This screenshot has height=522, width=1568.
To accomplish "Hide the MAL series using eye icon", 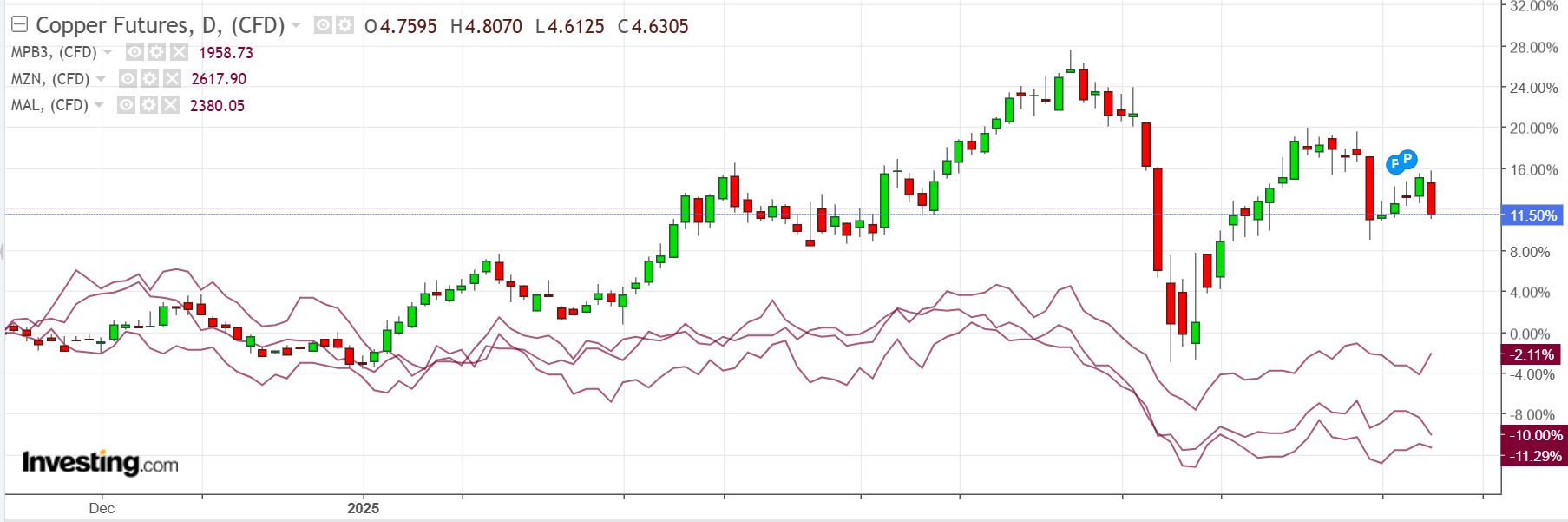I will pos(126,105).
